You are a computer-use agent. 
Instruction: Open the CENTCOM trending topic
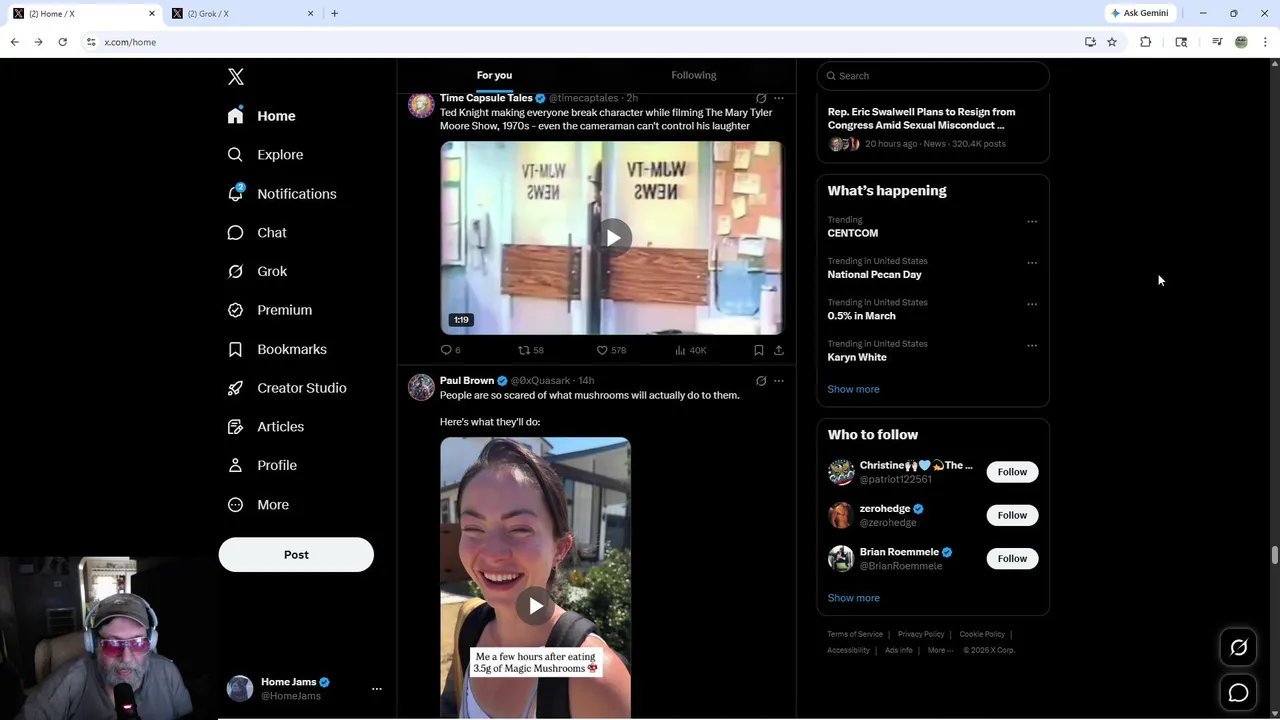853,233
